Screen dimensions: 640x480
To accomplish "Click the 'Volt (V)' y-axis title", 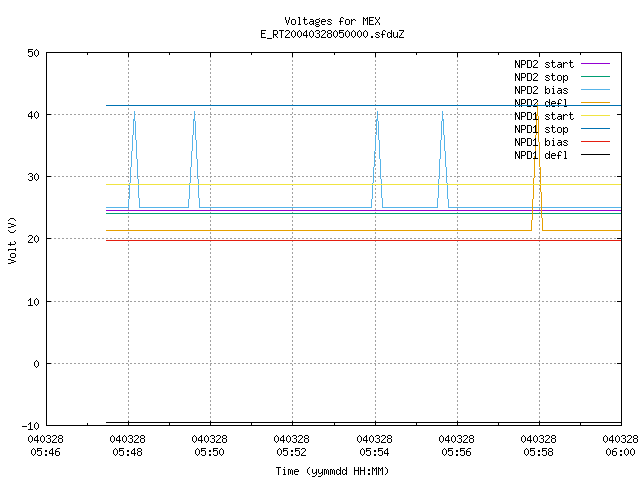I will point(12,240).
